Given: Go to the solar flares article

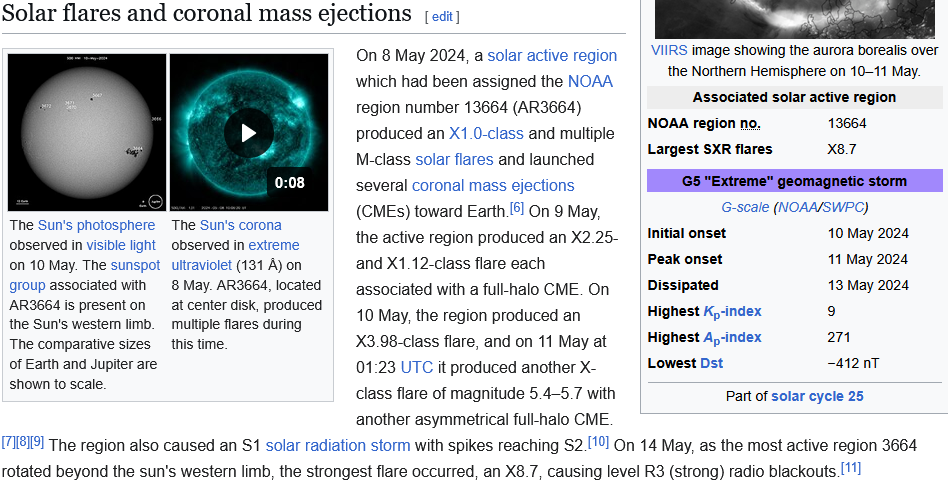Looking at the screenshot, I should 454,160.
